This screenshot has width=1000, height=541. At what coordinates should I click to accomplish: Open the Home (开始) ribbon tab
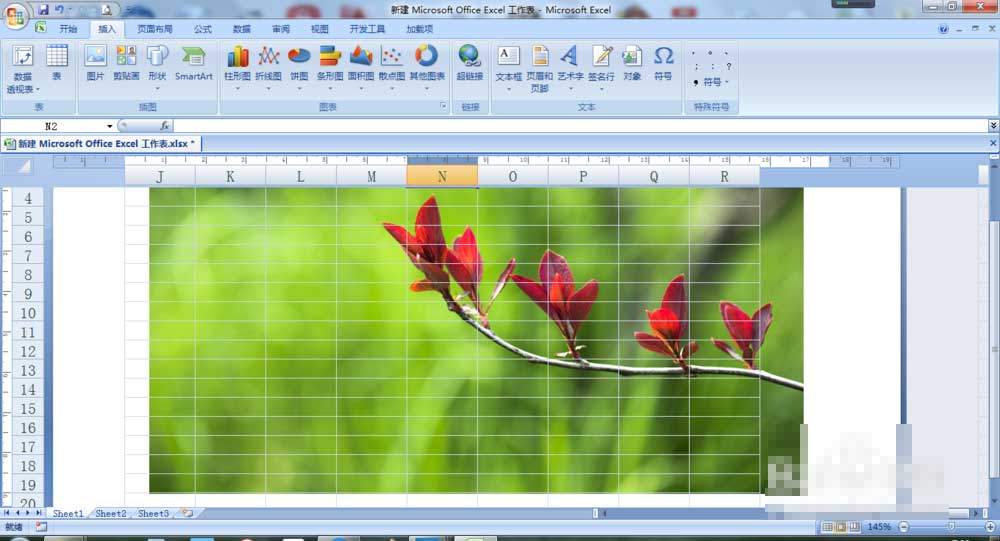pos(68,29)
